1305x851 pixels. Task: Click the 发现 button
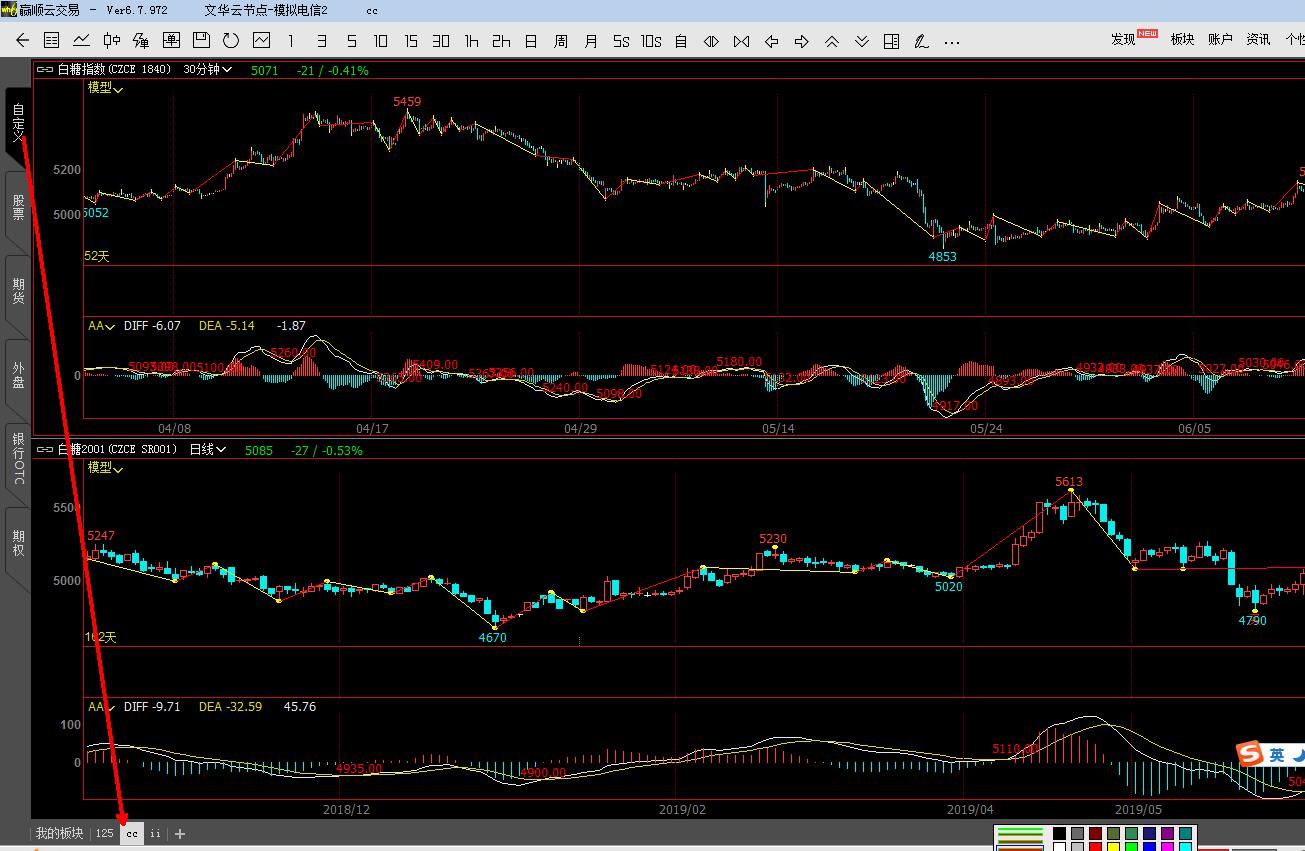[1124, 39]
